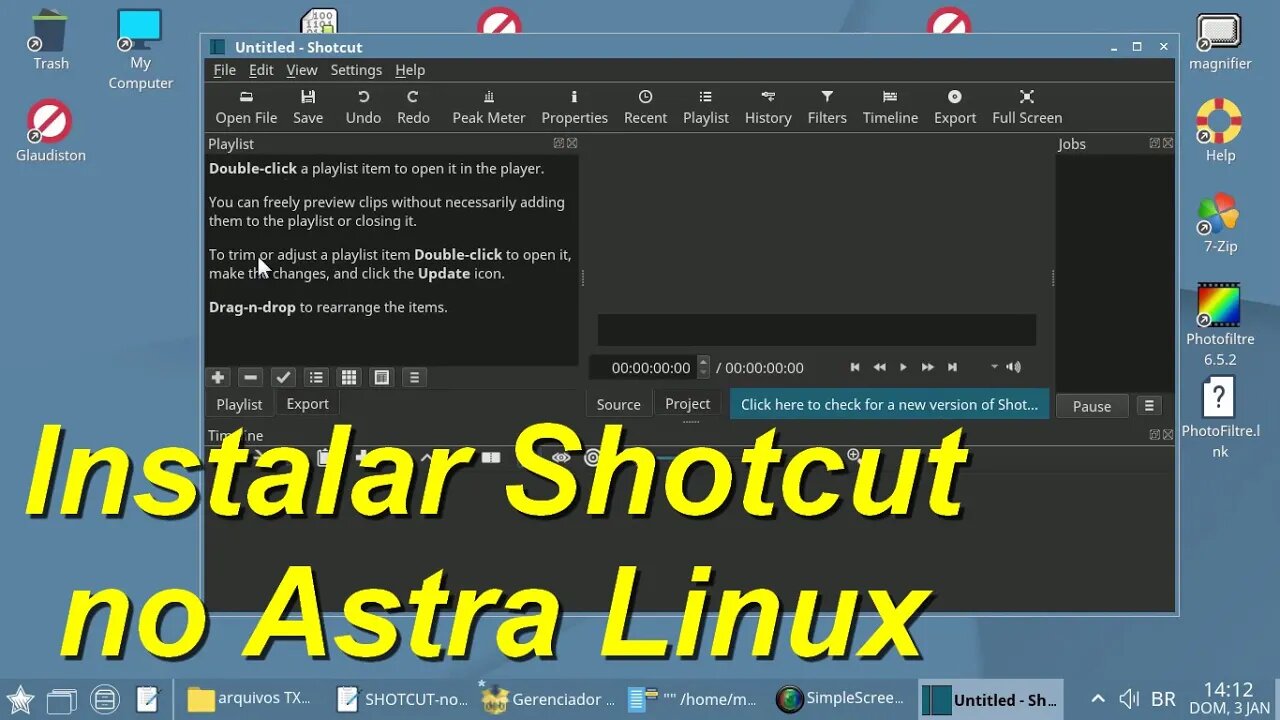The width and height of the screenshot is (1280, 720).
Task: Switch to the Source tab
Action: (618, 404)
